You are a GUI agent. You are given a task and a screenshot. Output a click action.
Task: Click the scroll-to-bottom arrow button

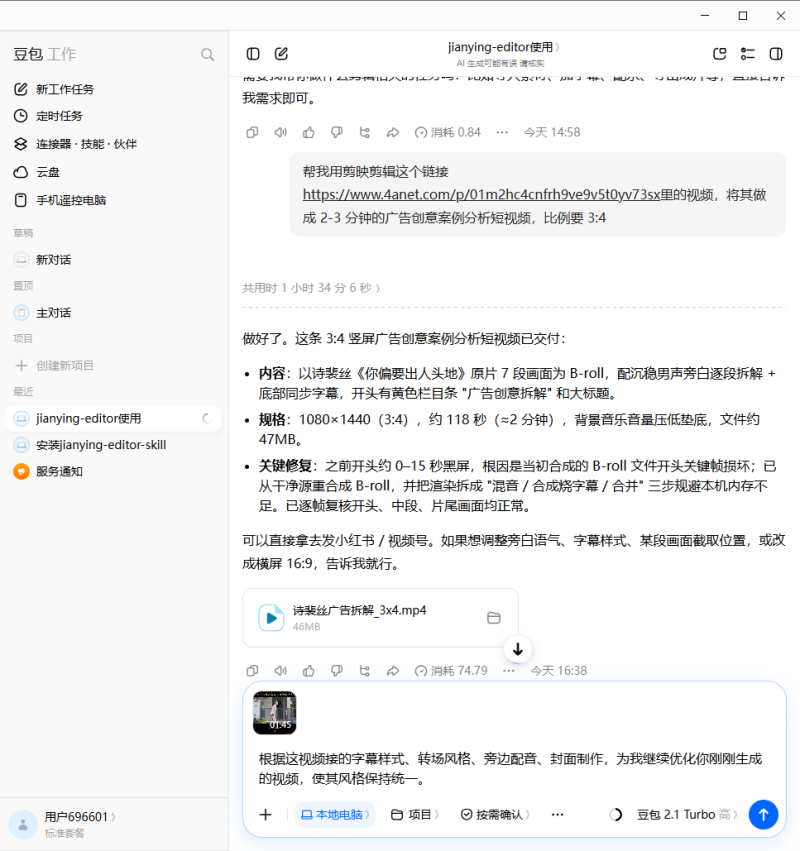tap(518, 649)
